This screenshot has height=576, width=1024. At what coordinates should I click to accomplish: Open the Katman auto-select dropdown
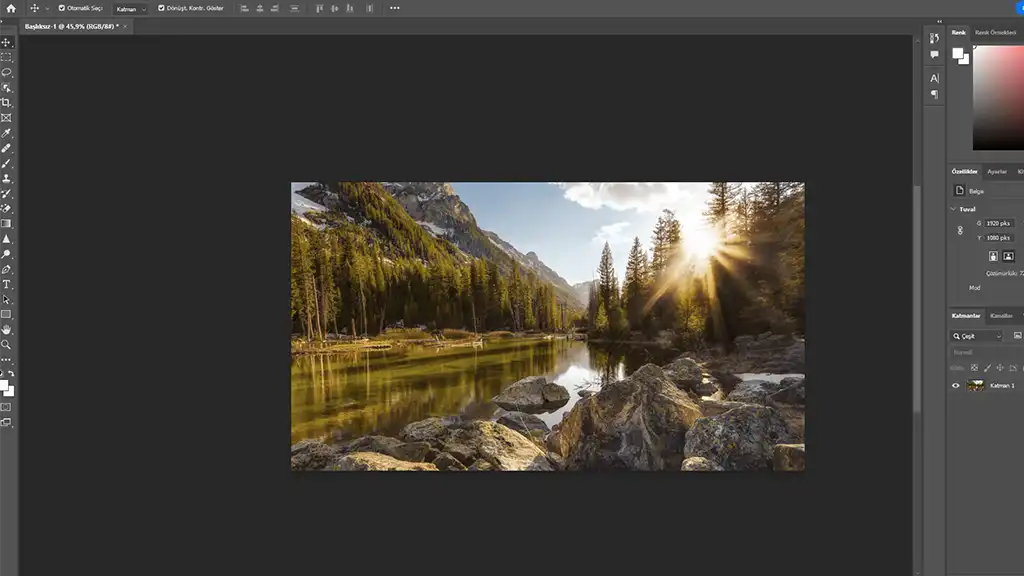131,8
